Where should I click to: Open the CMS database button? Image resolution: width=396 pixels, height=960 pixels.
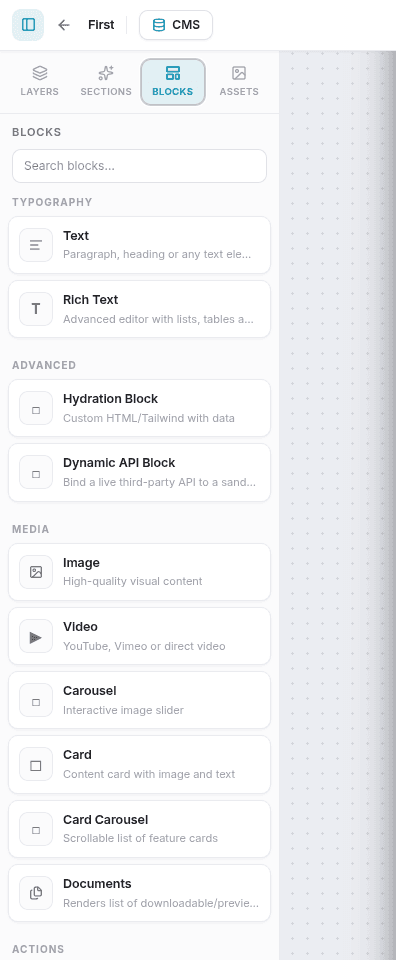pos(176,25)
